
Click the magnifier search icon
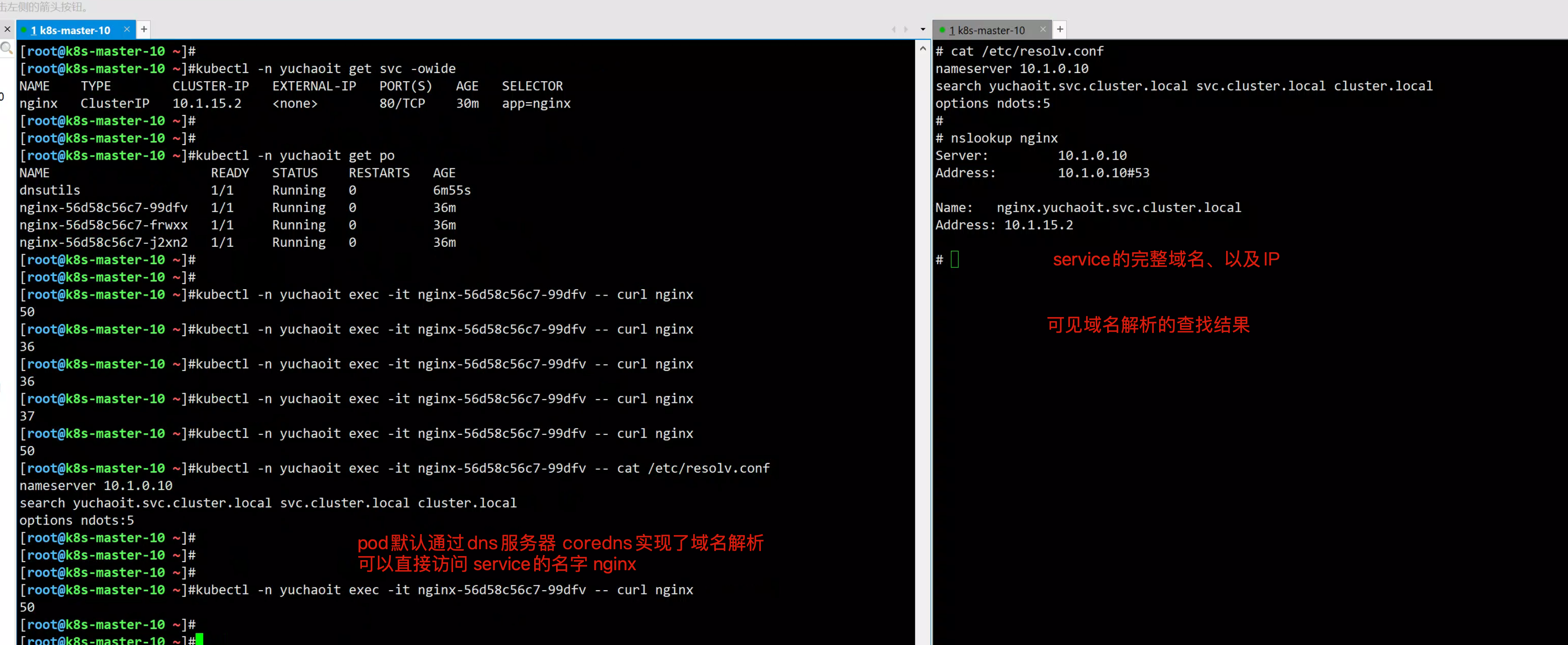point(7,48)
